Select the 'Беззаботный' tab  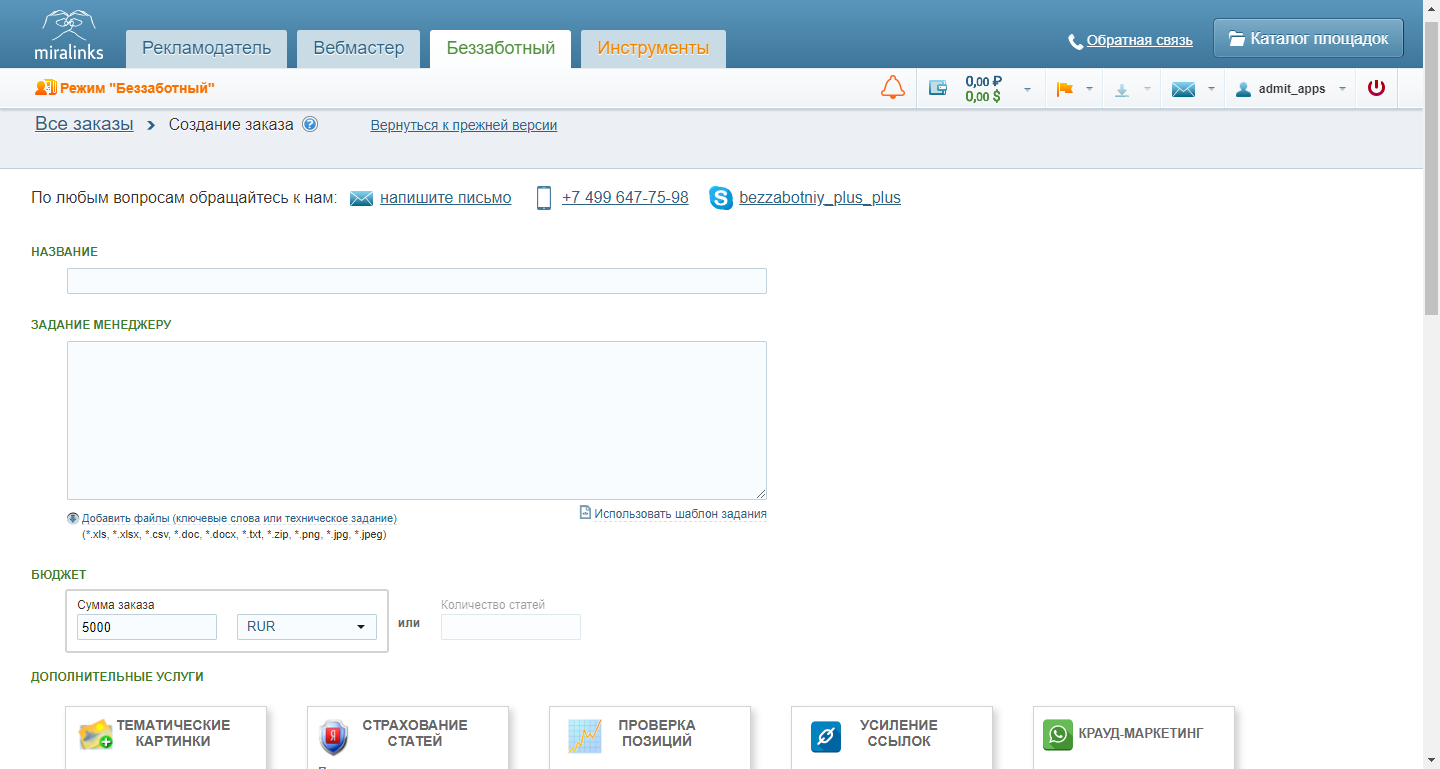(501, 48)
